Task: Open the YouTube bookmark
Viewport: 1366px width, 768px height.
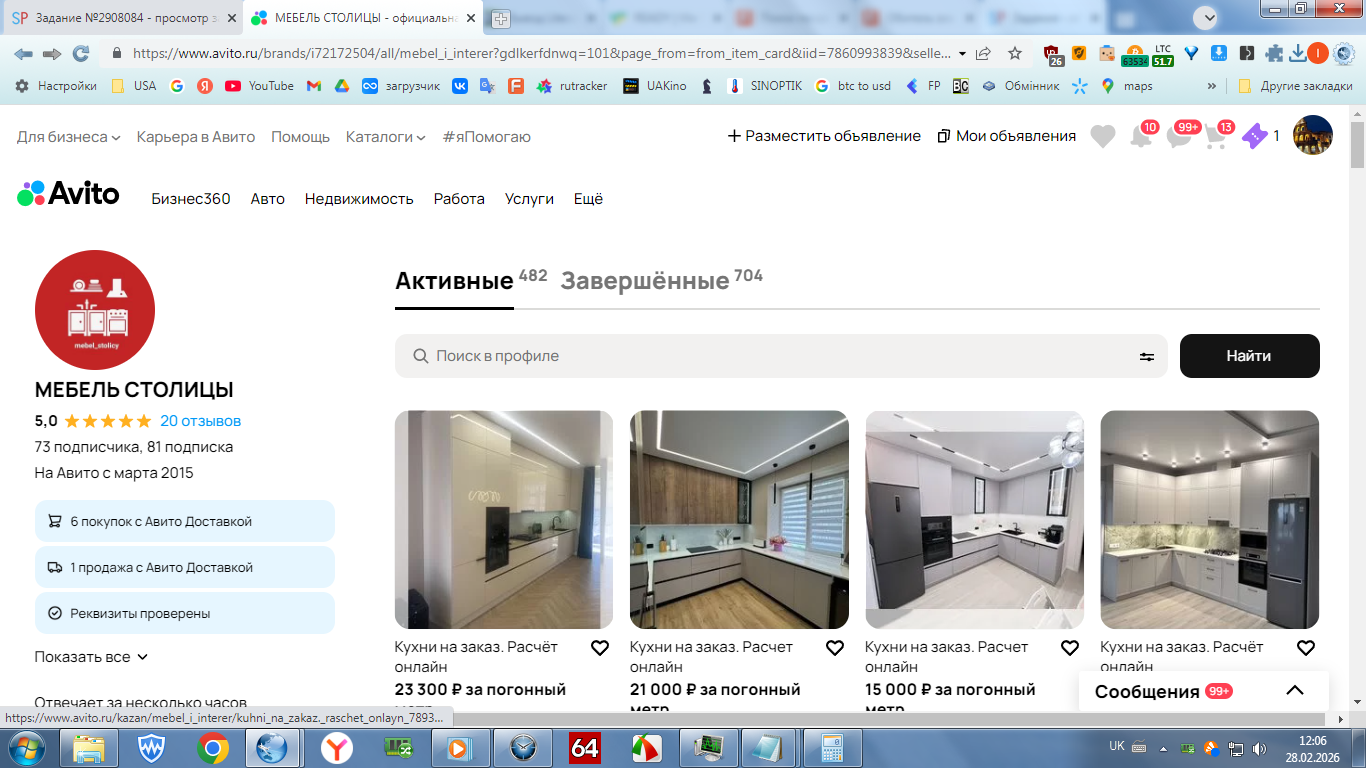Action: [260, 86]
